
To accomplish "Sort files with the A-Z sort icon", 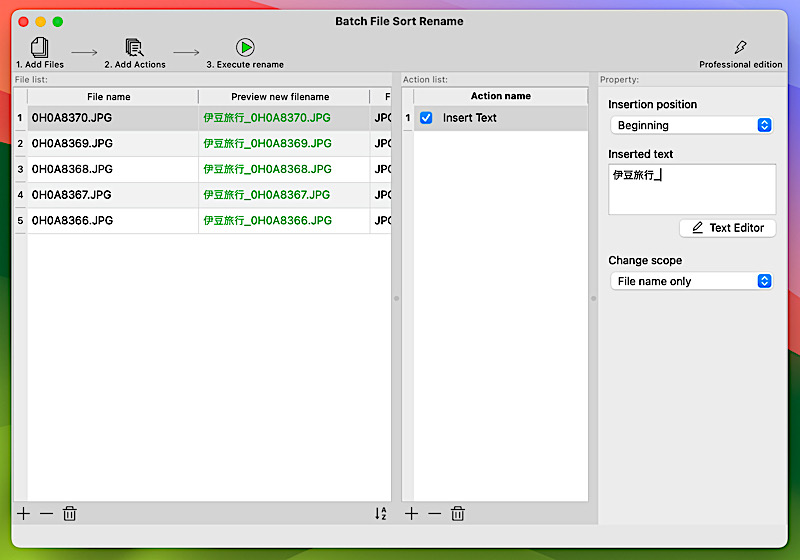I will 380,513.
